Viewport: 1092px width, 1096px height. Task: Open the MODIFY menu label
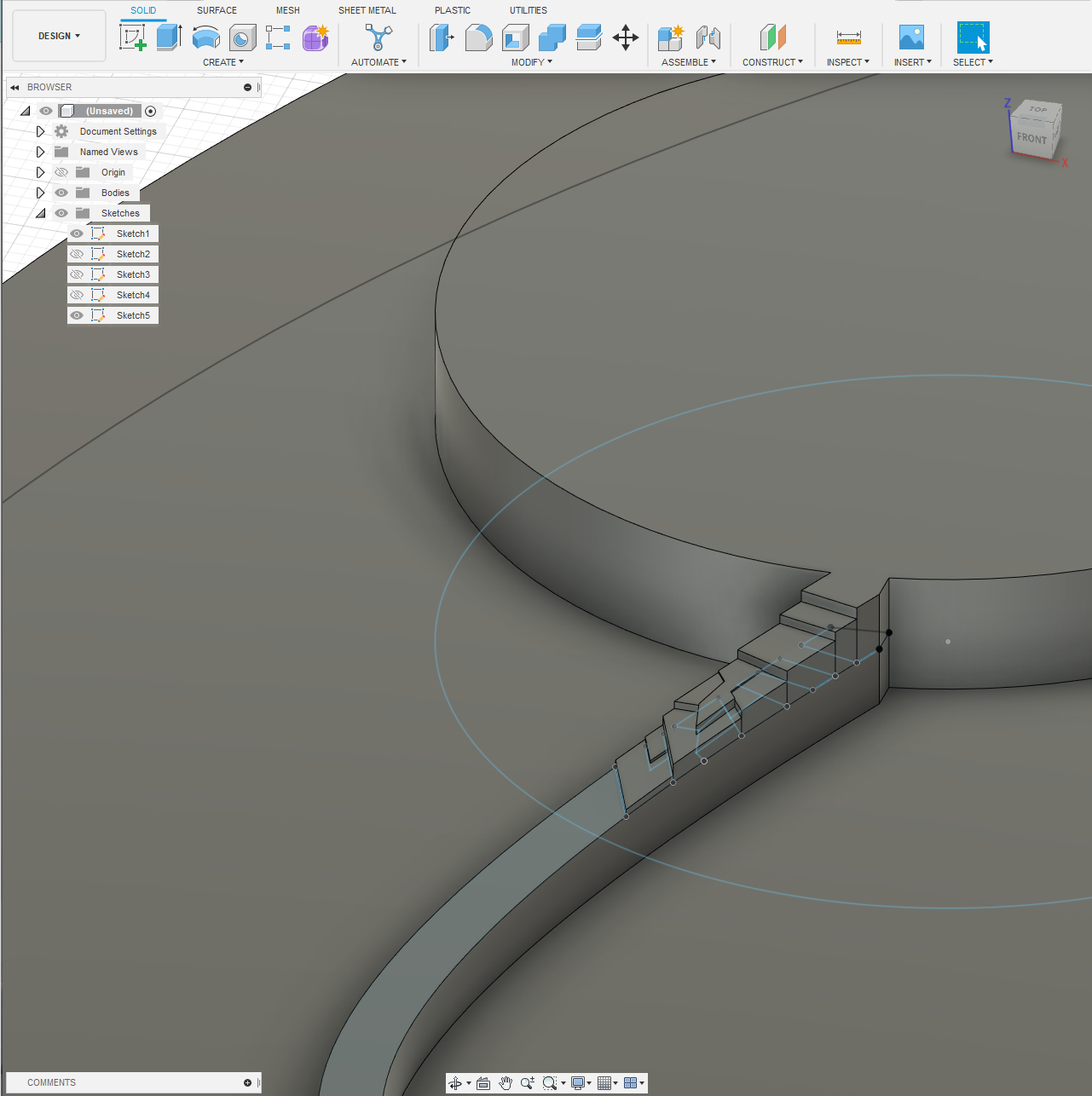(x=531, y=62)
